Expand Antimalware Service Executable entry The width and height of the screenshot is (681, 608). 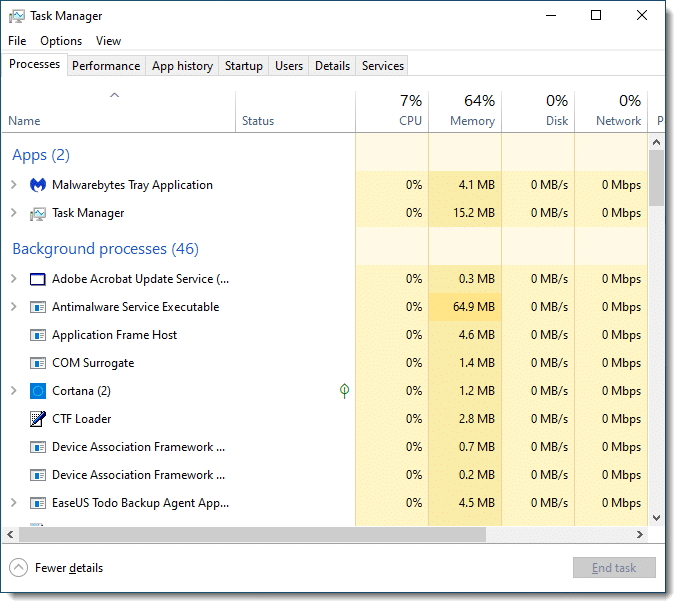pos(13,308)
